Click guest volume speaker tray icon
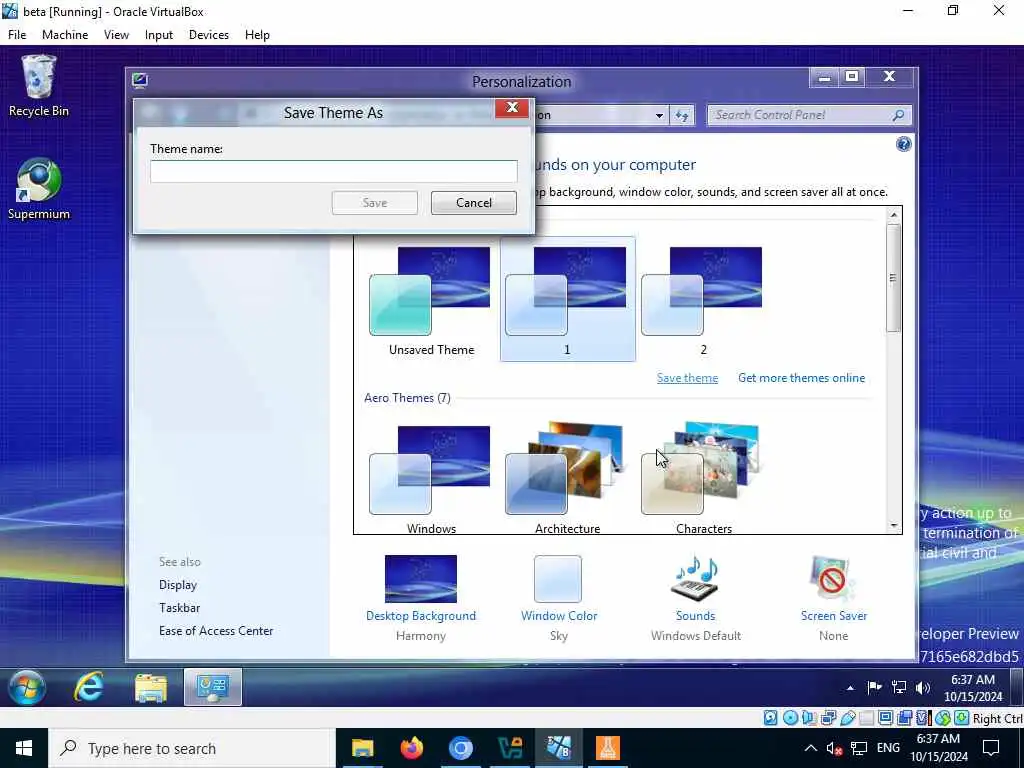This screenshot has width=1024, height=768. click(x=923, y=687)
